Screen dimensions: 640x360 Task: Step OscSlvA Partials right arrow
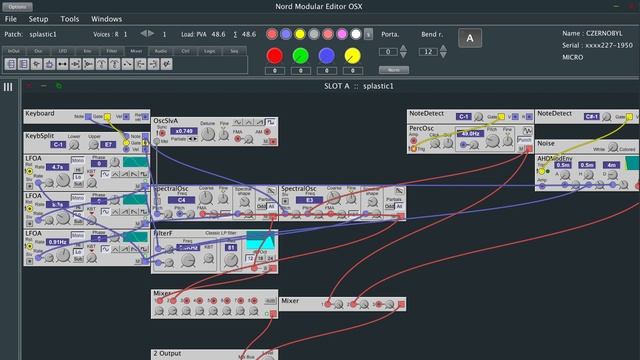(195, 139)
